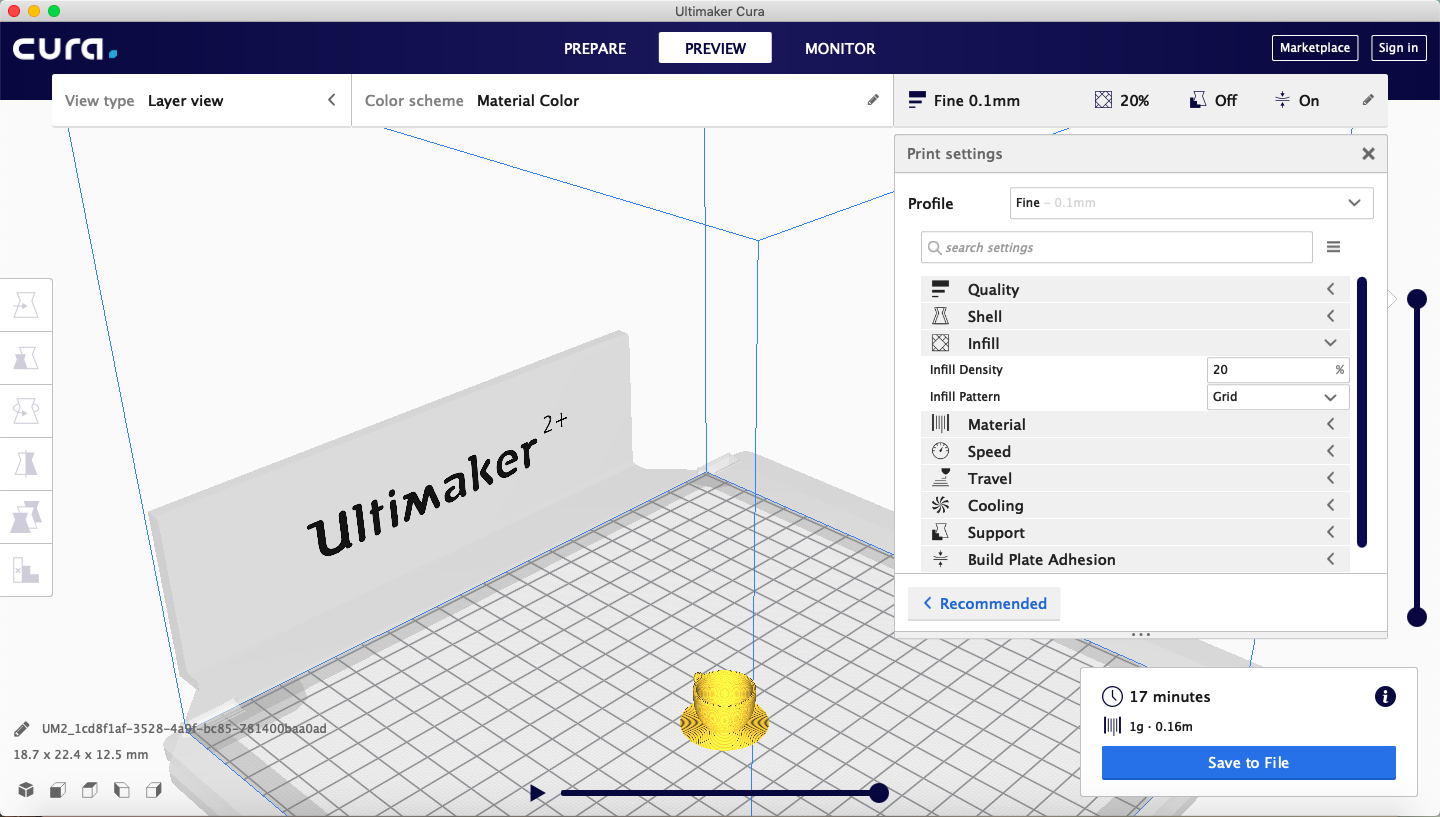Image resolution: width=1440 pixels, height=817 pixels.
Task: Click the pencil icon beside Material Color
Action: pyautogui.click(x=873, y=100)
